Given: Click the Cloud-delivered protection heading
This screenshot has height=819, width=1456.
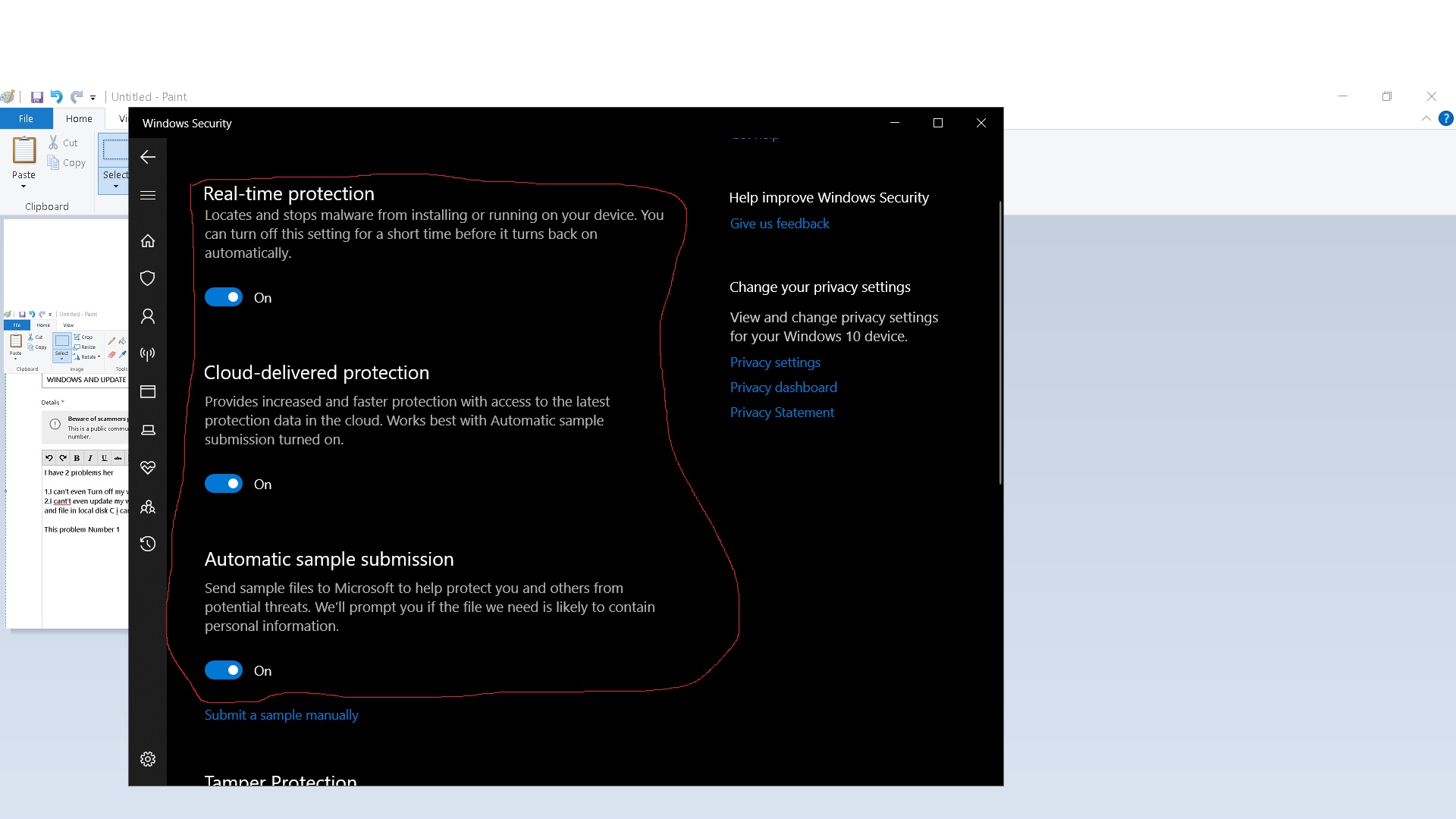Looking at the screenshot, I should pyautogui.click(x=316, y=372).
